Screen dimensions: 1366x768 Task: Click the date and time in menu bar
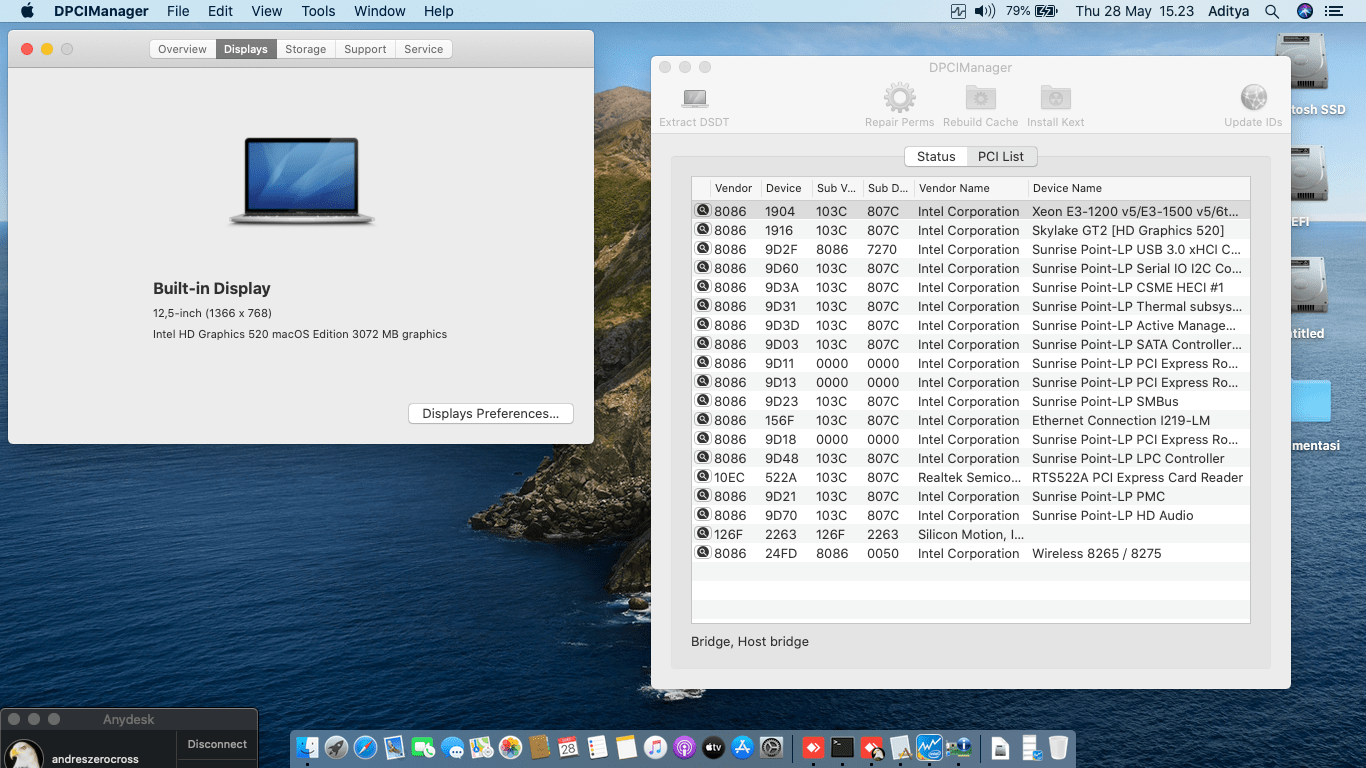tap(1134, 11)
